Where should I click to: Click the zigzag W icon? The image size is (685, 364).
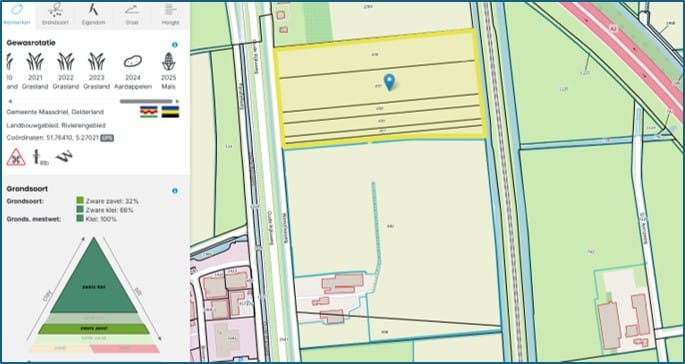coord(64,156)
